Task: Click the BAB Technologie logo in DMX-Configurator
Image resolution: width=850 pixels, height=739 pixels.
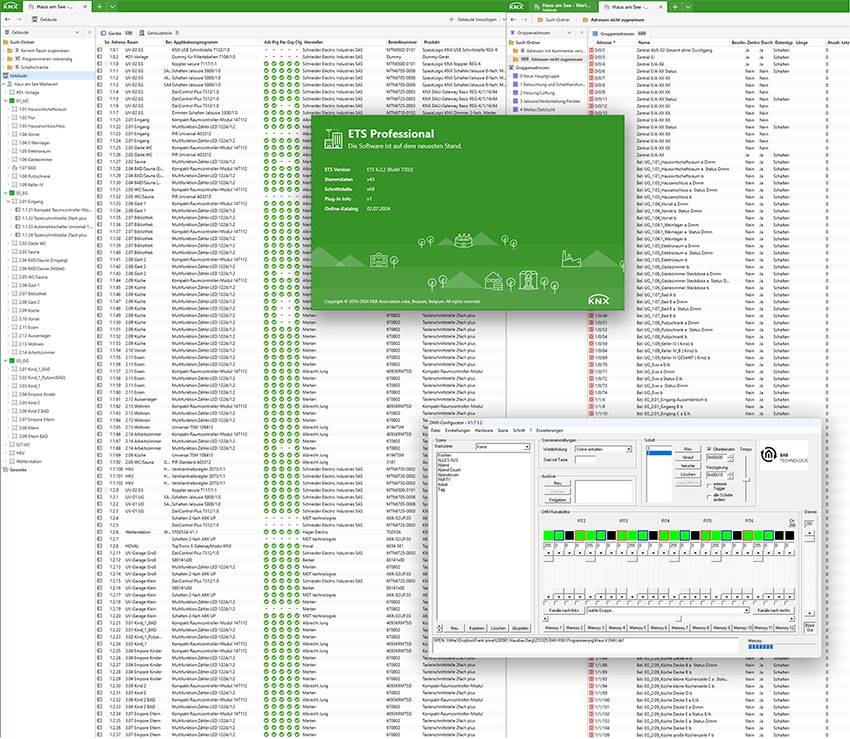Action: click(x=784, y=455)
